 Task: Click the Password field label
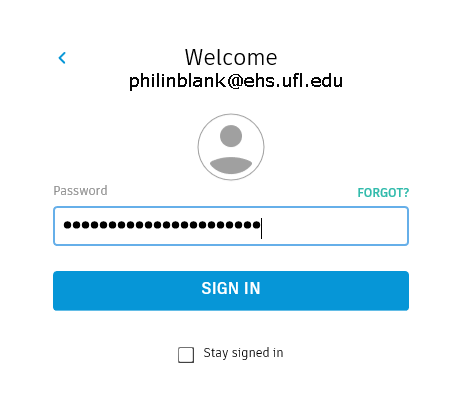coord(80,191)
